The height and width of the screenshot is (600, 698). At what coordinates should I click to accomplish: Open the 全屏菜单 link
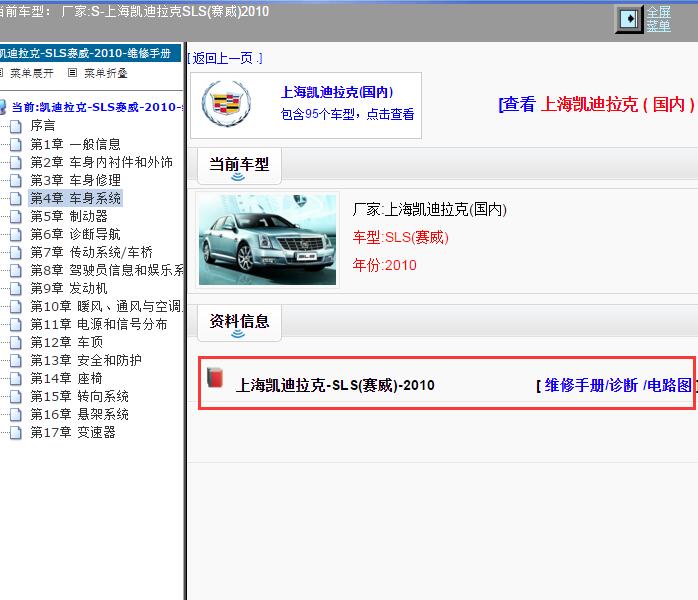(658, 19)
